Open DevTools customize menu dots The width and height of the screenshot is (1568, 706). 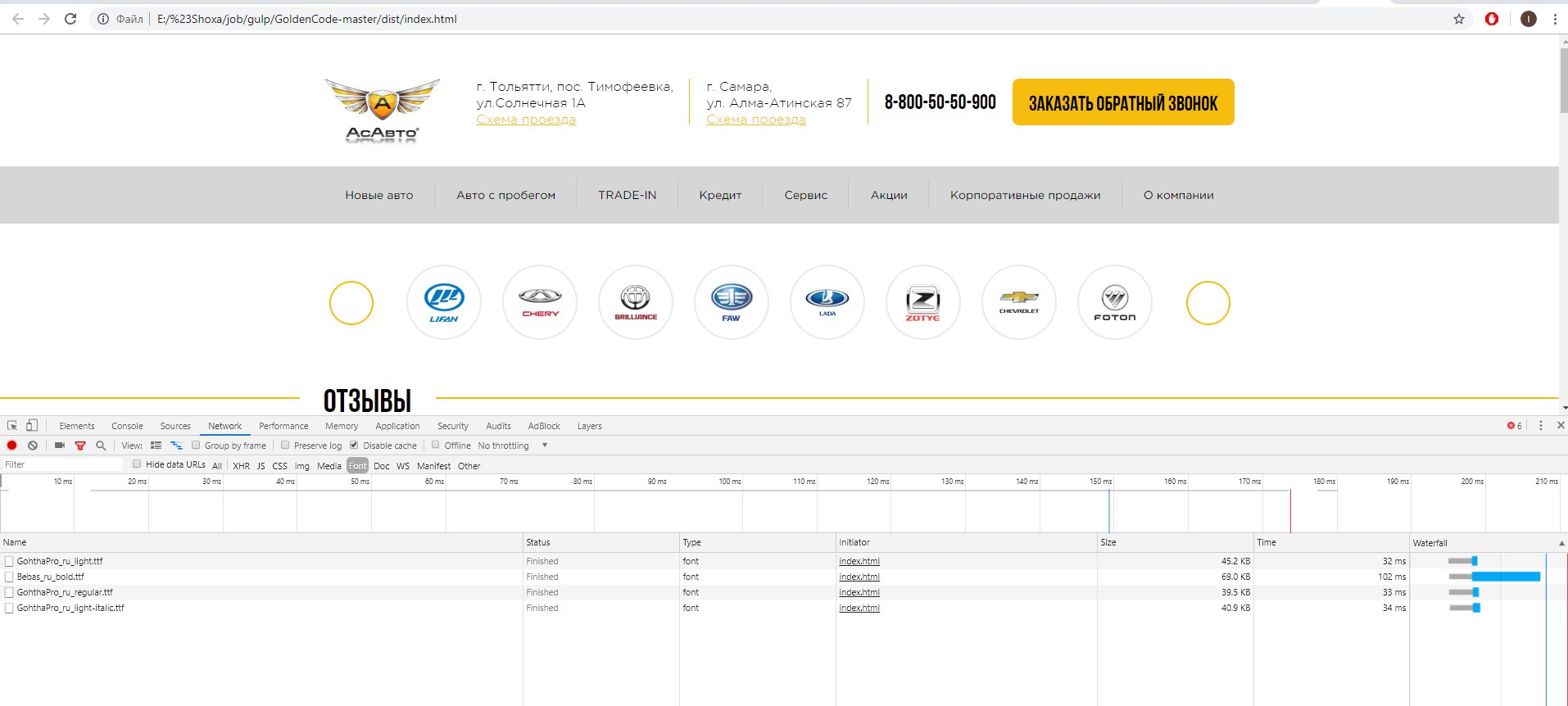point(1541,426)
